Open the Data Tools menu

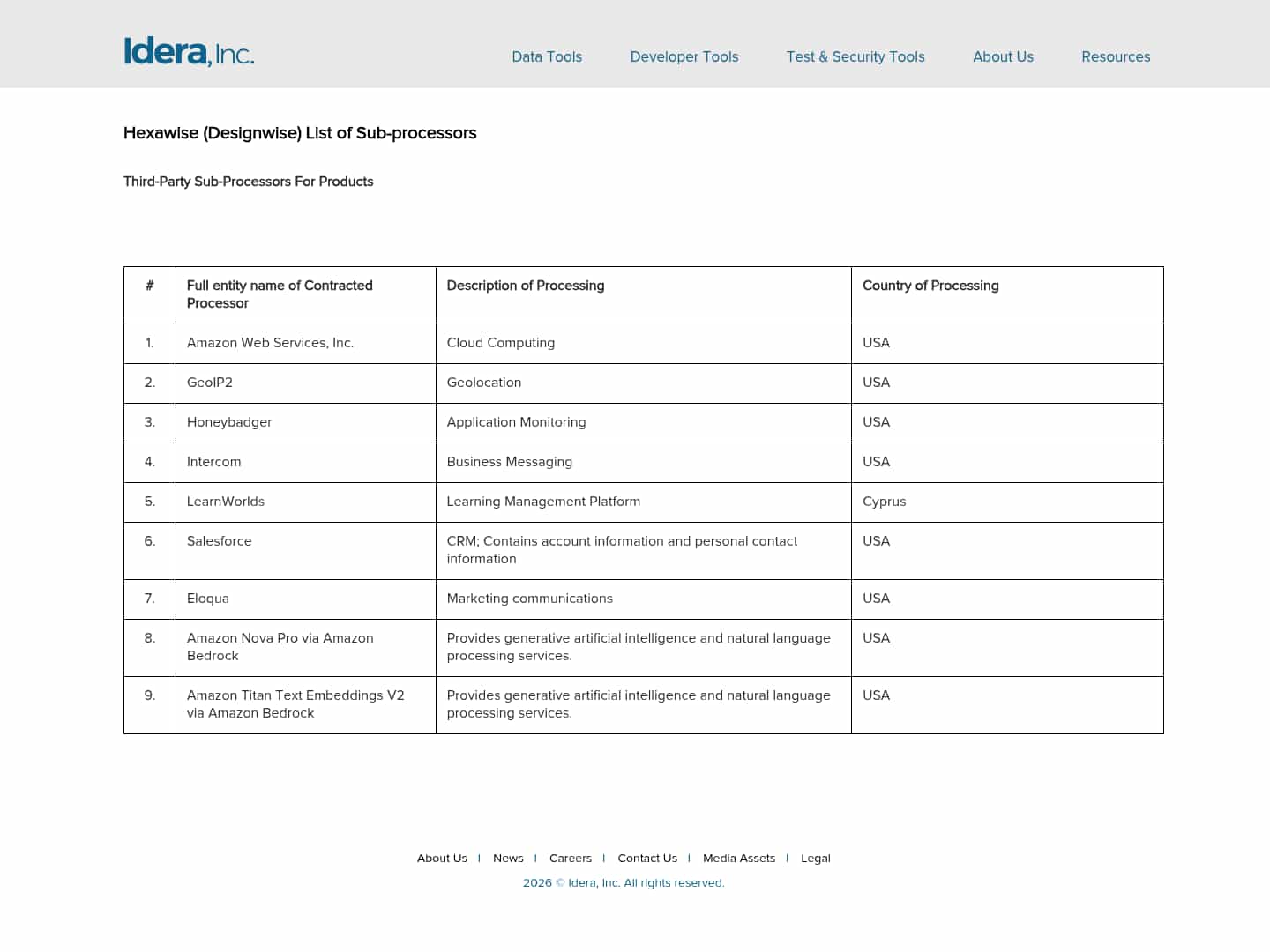click(x=547, y=56)
